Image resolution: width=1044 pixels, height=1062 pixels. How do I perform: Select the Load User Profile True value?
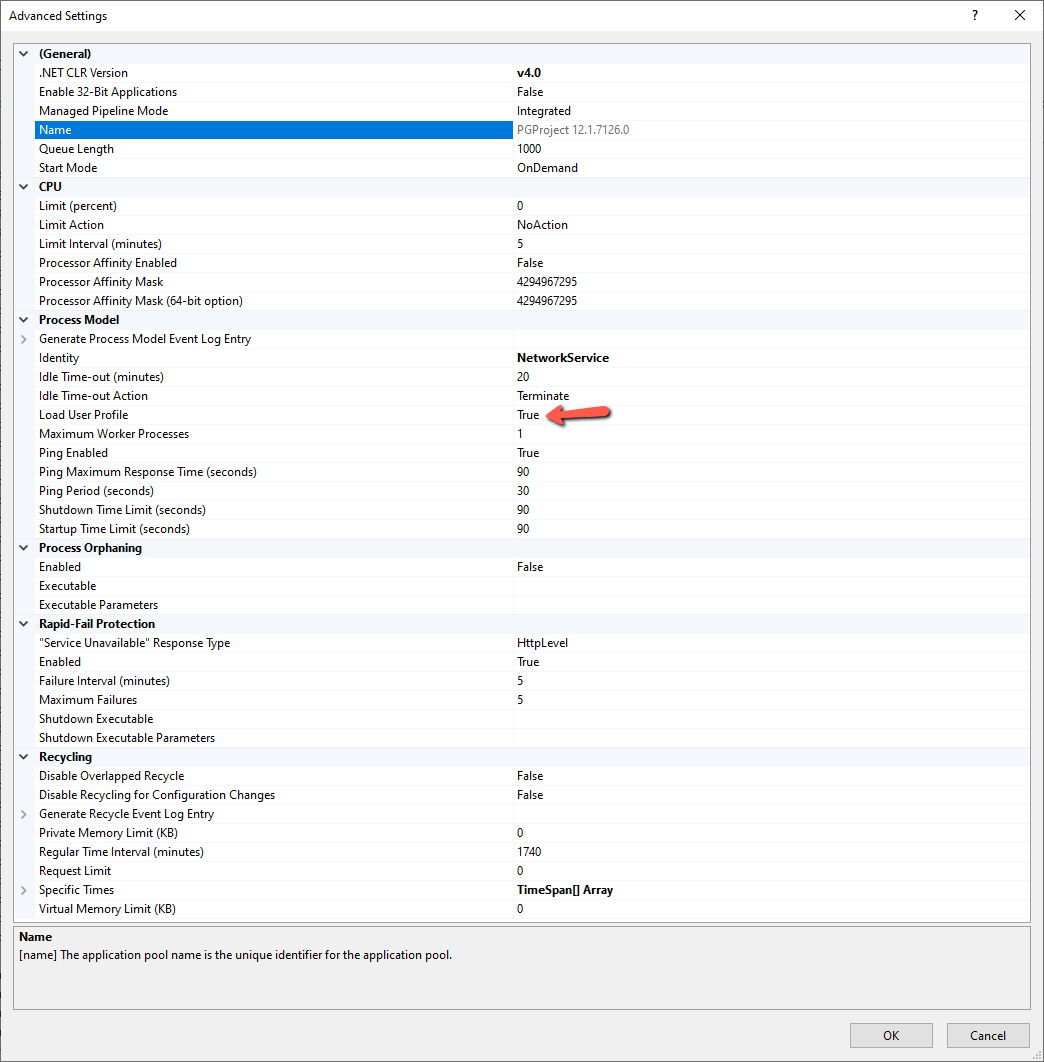tap(528, 415)
